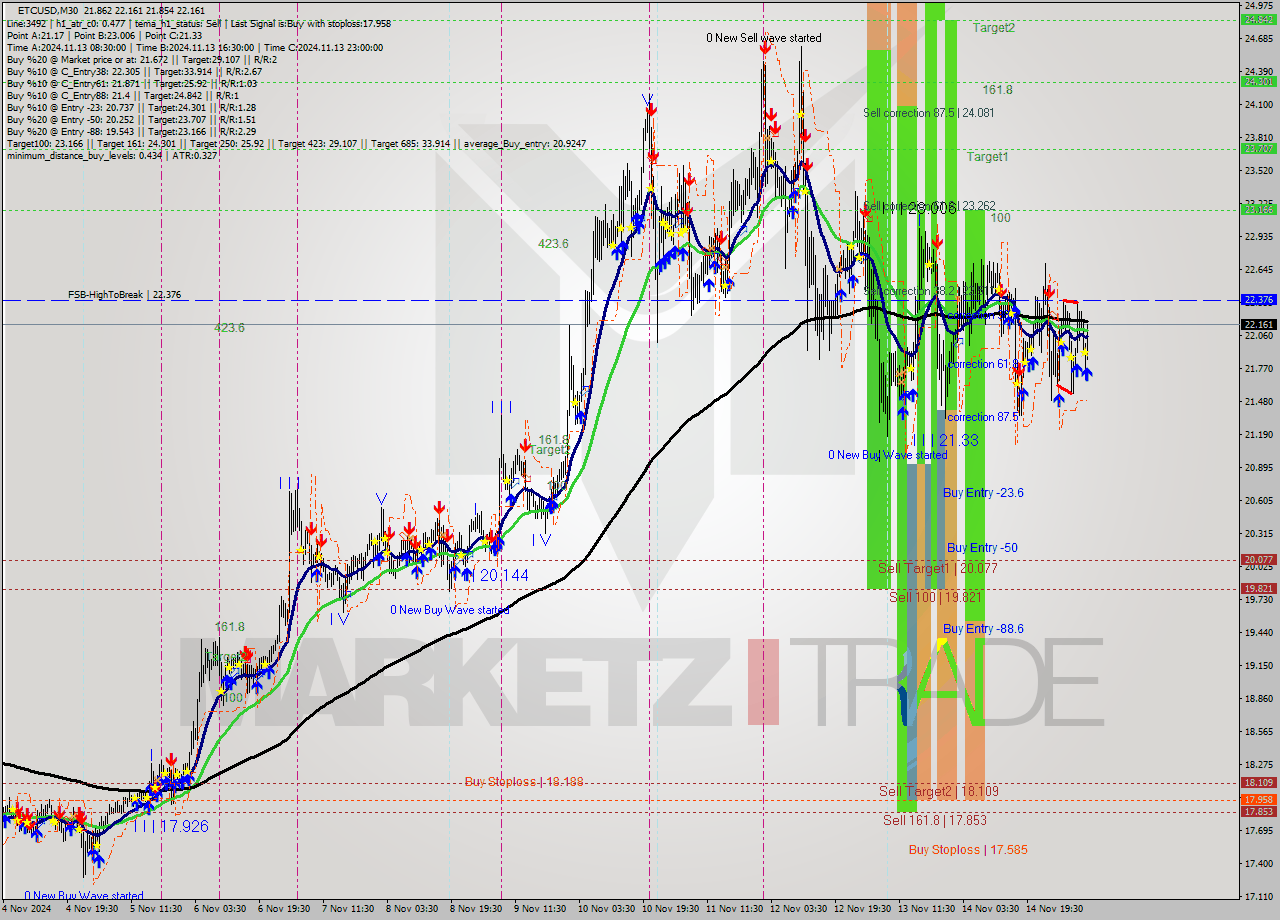
Task: Click the 'Sell 100 | 19.821' label
Action: click(936, 597)
